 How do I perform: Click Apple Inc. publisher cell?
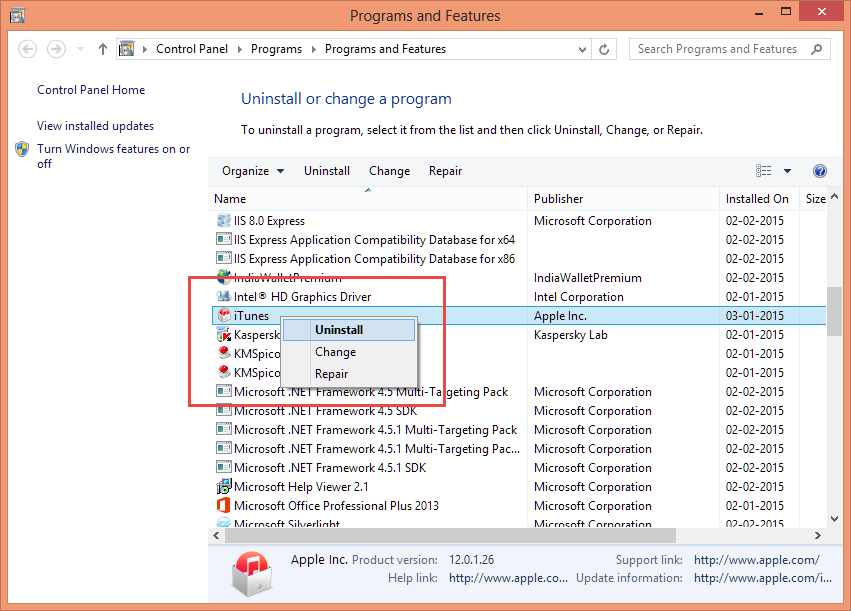(560, 316)
